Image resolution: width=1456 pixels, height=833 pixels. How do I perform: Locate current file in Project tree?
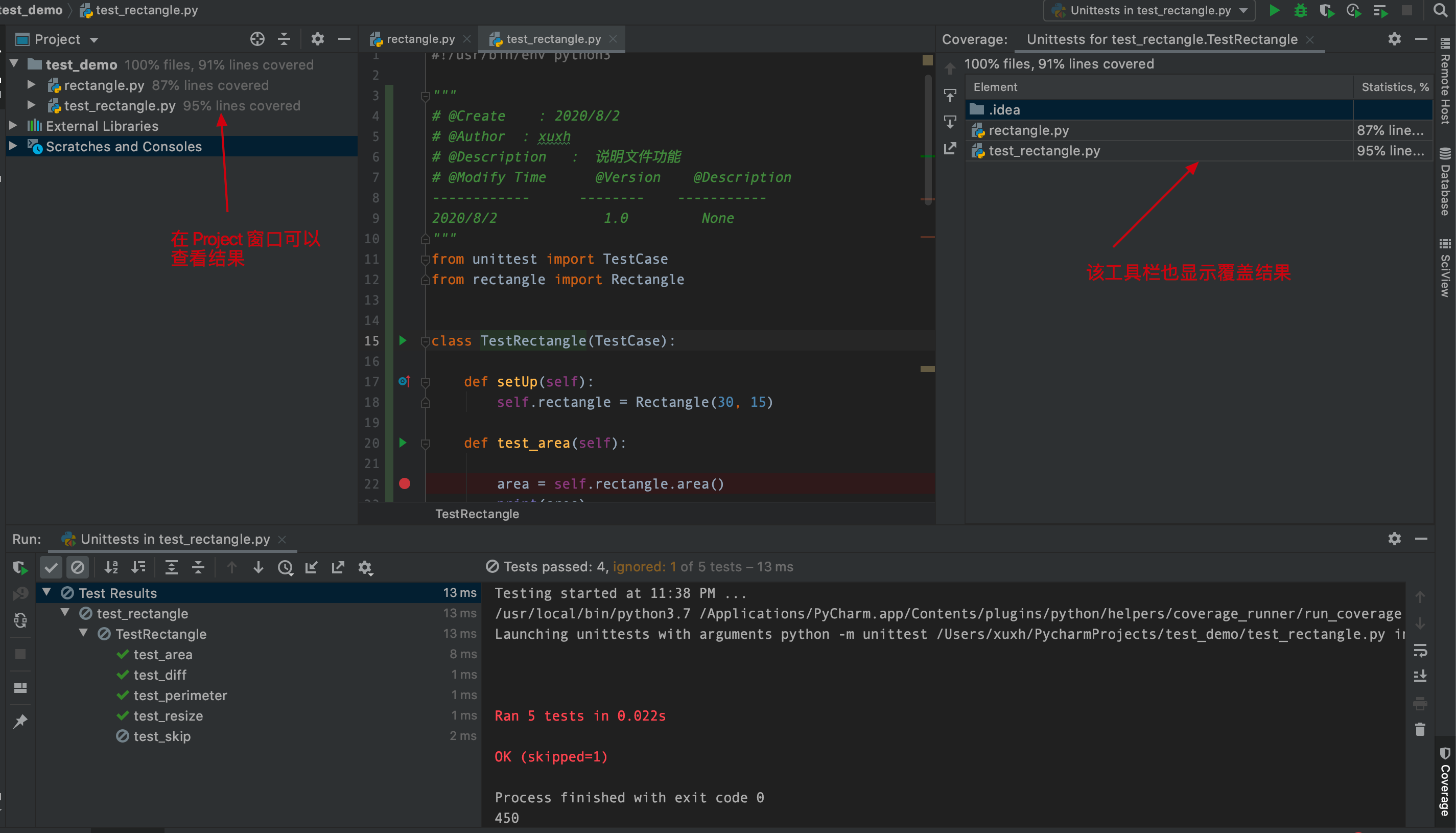click(x=257, y=39)
